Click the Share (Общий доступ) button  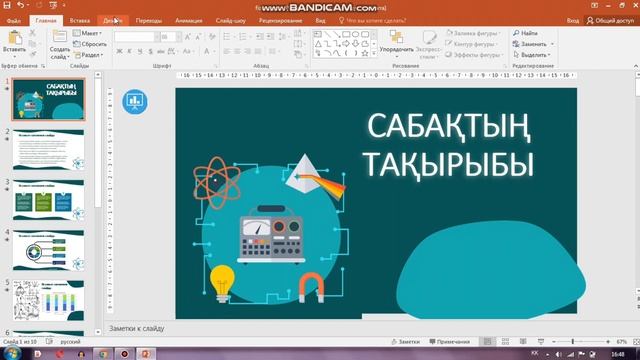coord(610,20)
